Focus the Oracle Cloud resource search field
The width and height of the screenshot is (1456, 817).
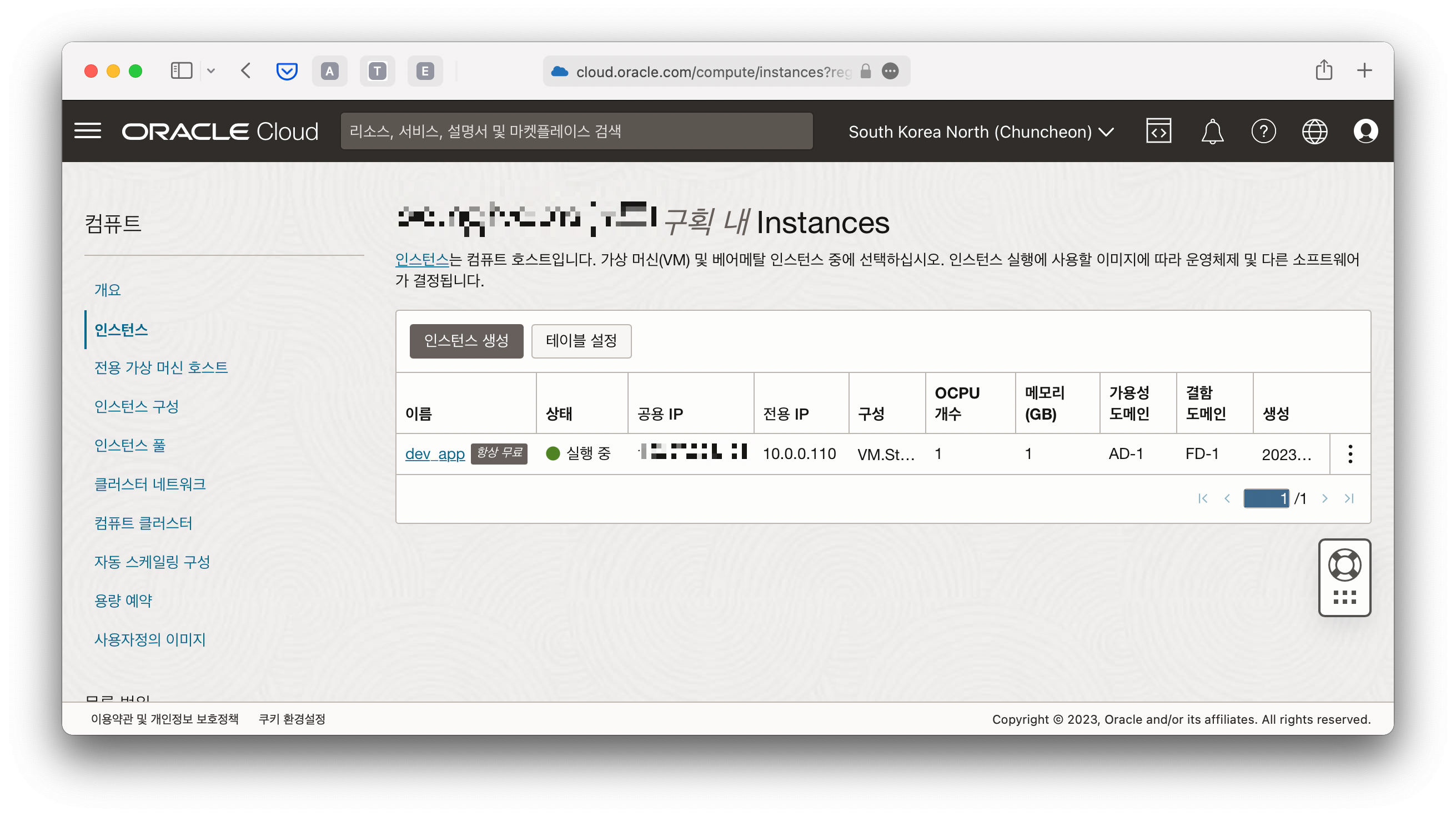click(x=576, y=131)
